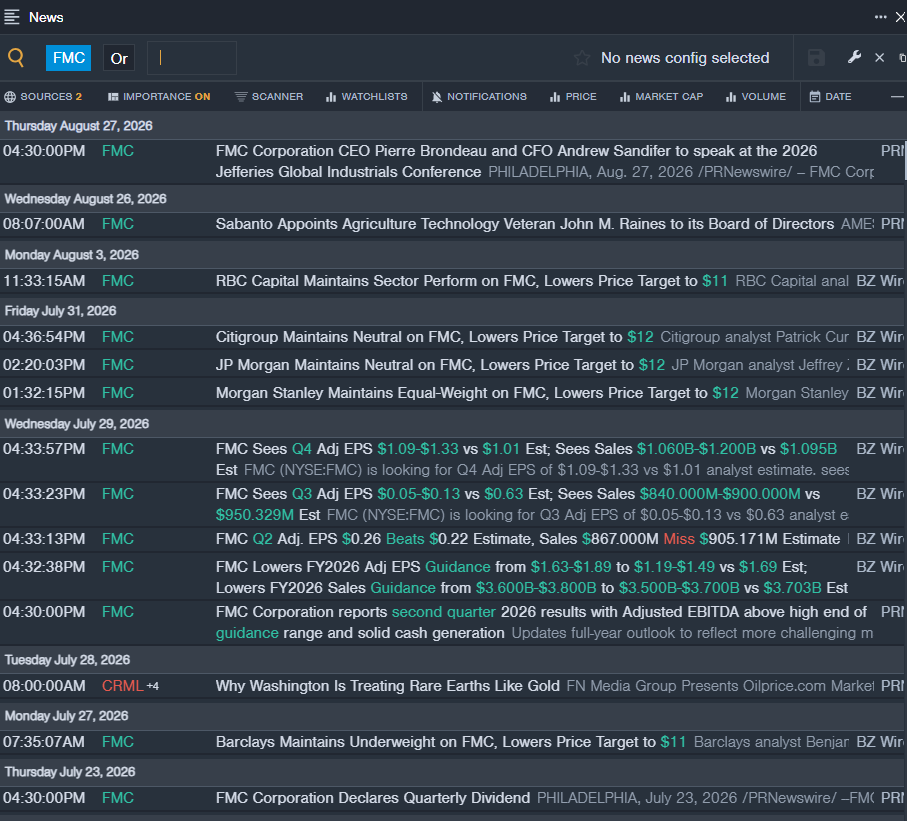Open the RBC Capital Maintains Sector Perform headline
Viewport: 907px width, 821px height.
pos(471,281)
